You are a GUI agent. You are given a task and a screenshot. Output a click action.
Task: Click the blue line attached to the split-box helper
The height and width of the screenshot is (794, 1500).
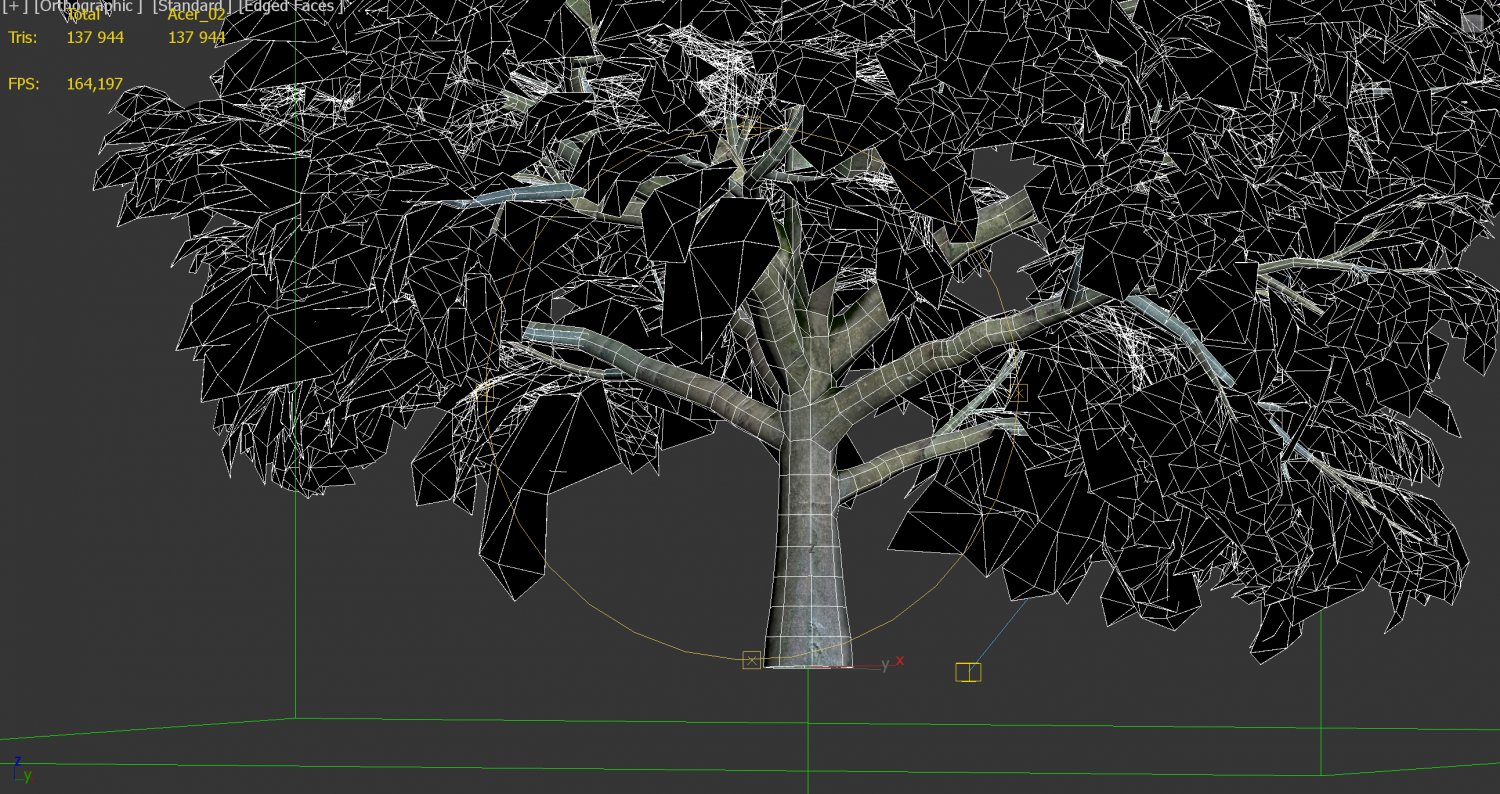pos(1002,630)
